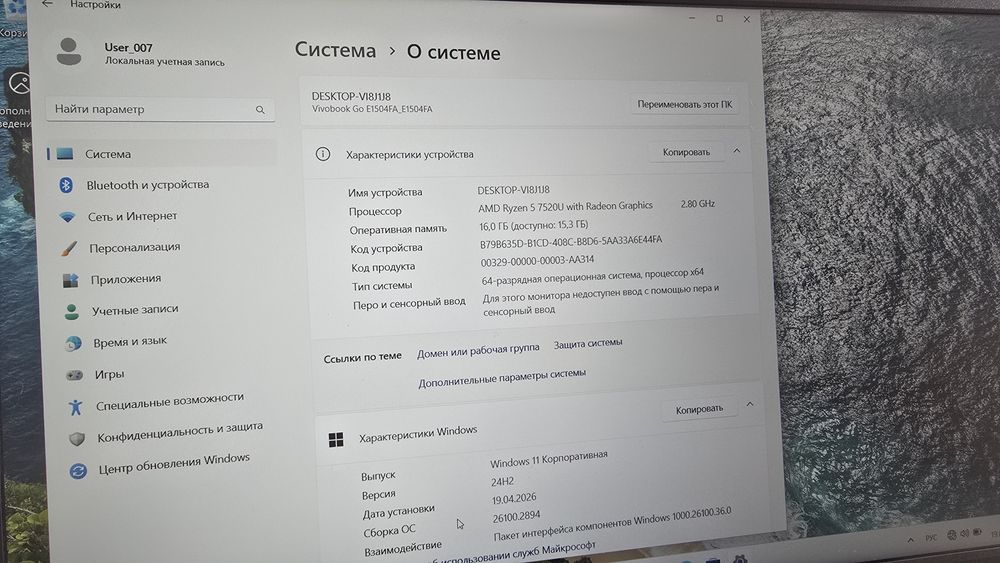
Task: Click the Найти параметр search field
Action: click(x=160, y=109)
